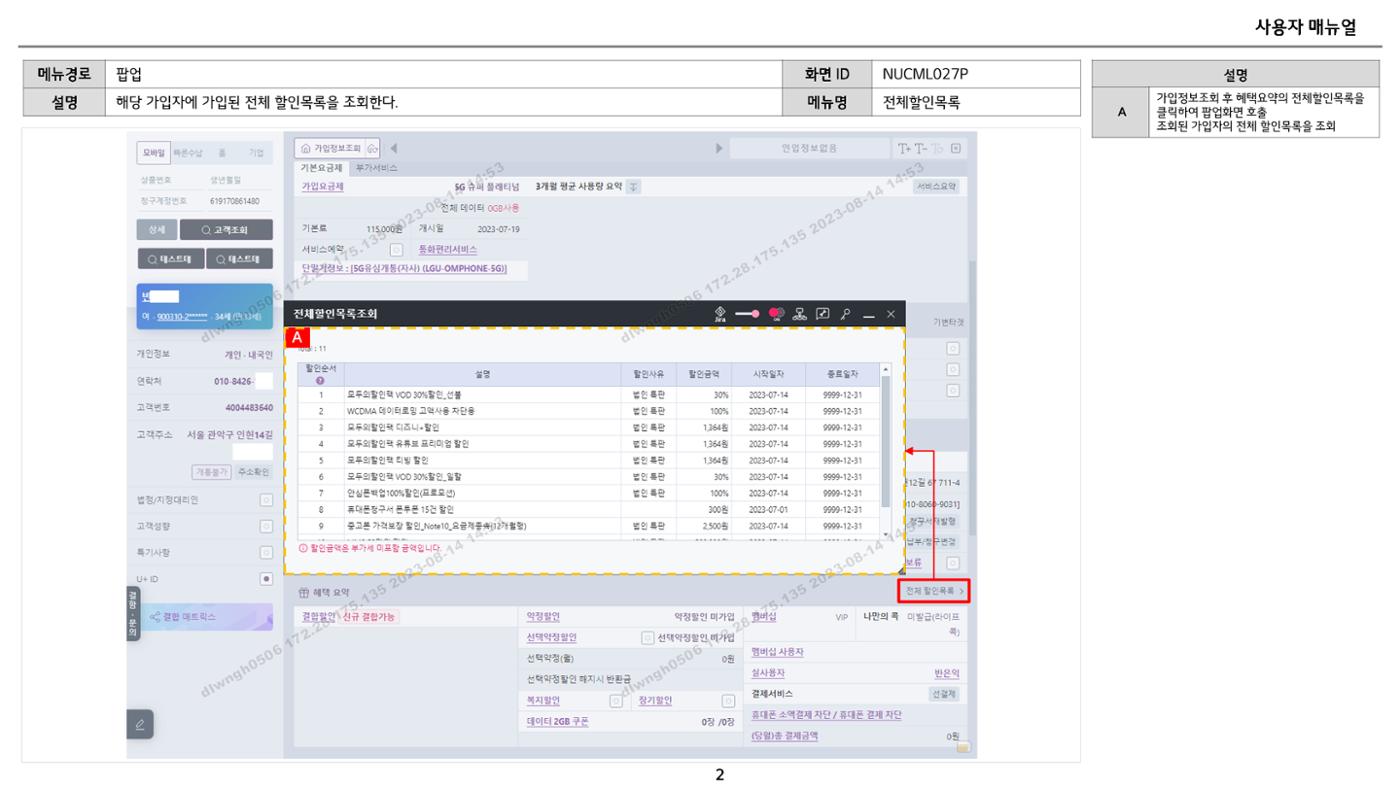Click the 서비스요약 button
The width and height of the screenshot is (1400, 788).
tap(936, 186)
